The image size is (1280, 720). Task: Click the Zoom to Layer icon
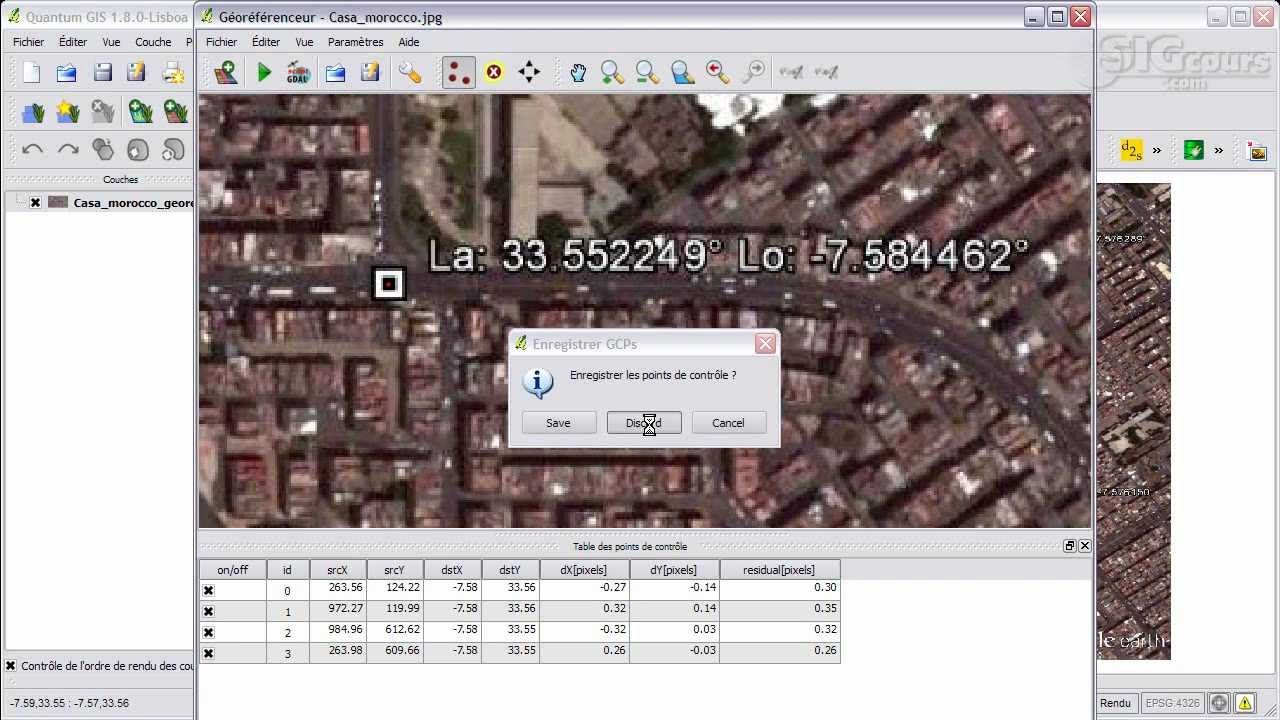click(x=682, y=72)
